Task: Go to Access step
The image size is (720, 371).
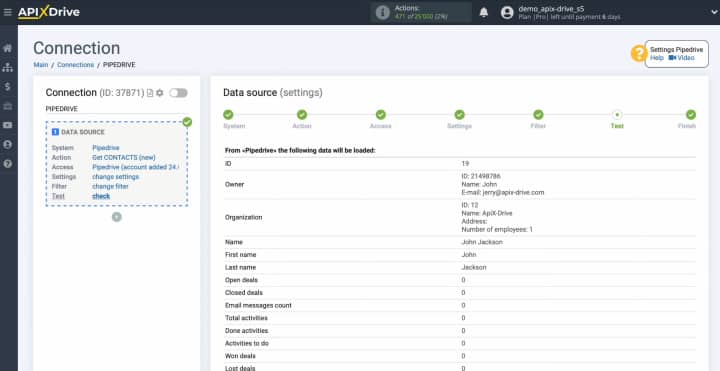Action: (381, 115)
